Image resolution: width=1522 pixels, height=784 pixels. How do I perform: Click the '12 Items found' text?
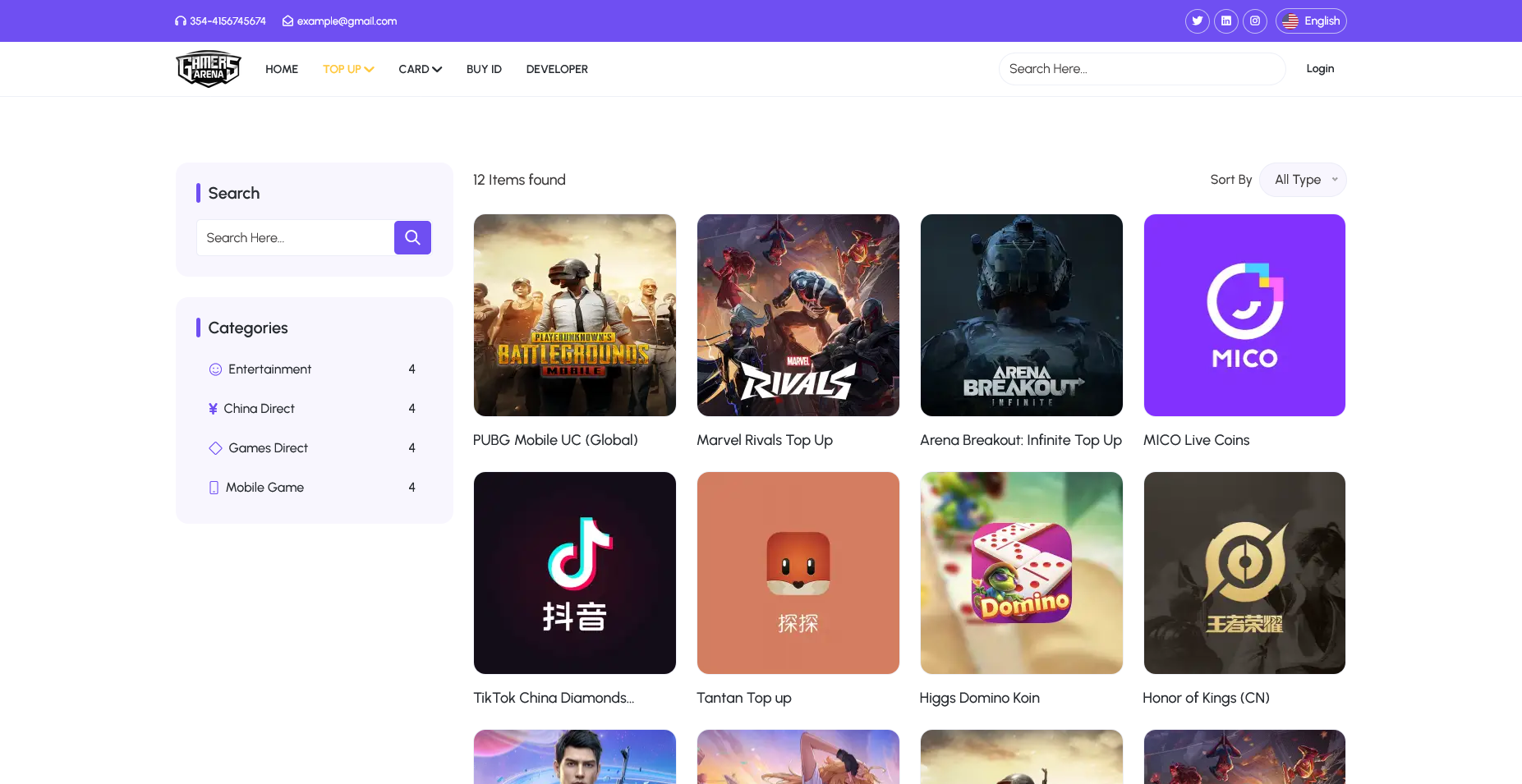(519, 180)
